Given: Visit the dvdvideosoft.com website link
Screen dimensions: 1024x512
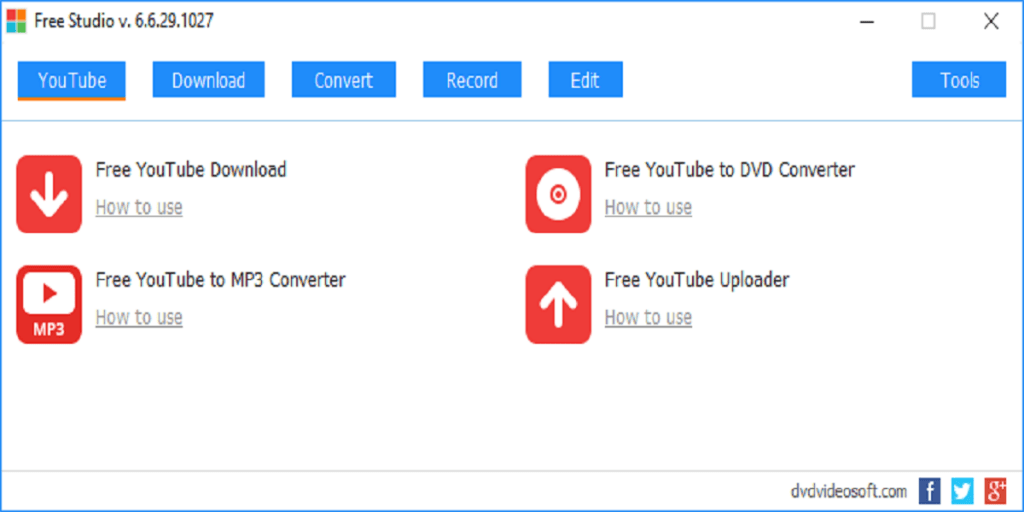Looking at the screenshot, I should click(x=847, y=491).
